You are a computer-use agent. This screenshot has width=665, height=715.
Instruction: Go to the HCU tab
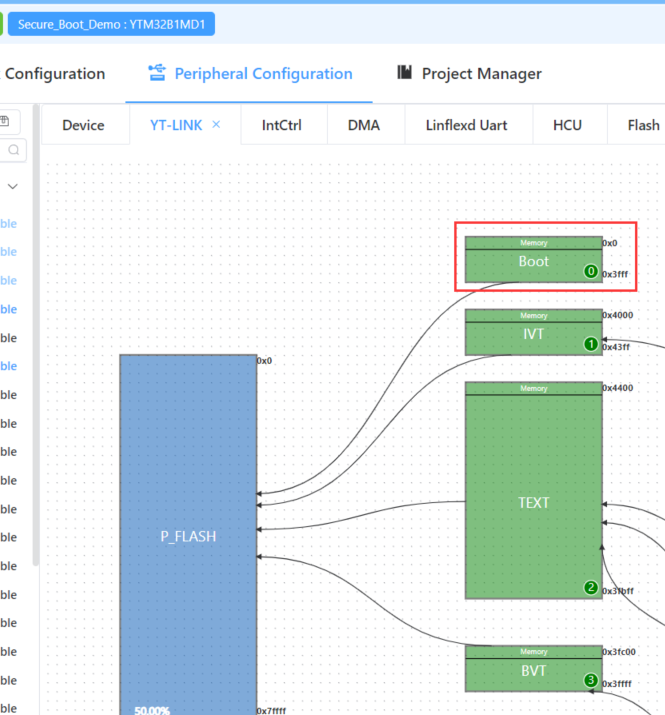tap(567, 125)
